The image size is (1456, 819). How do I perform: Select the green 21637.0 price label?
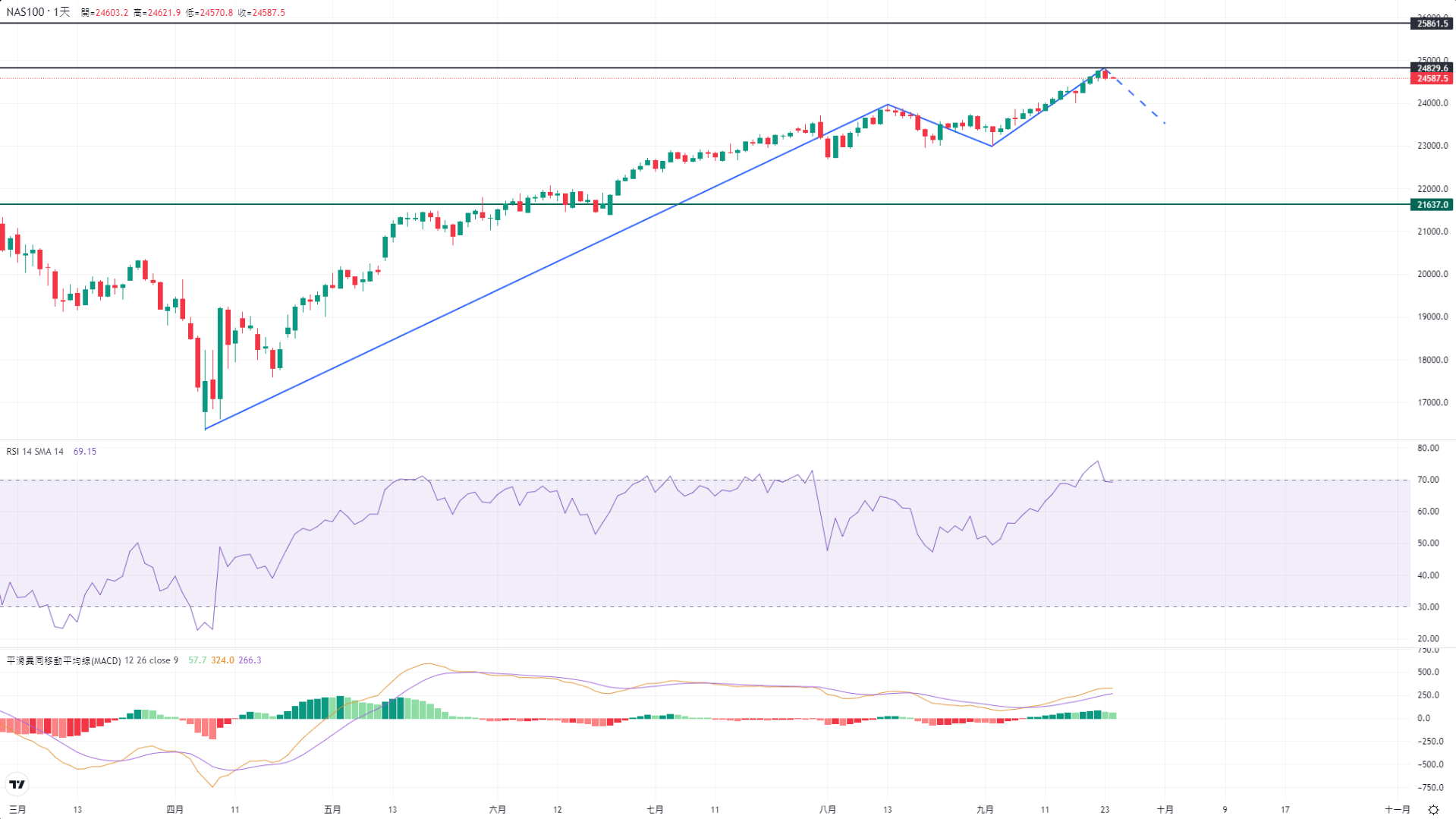tap(1432, 205)
